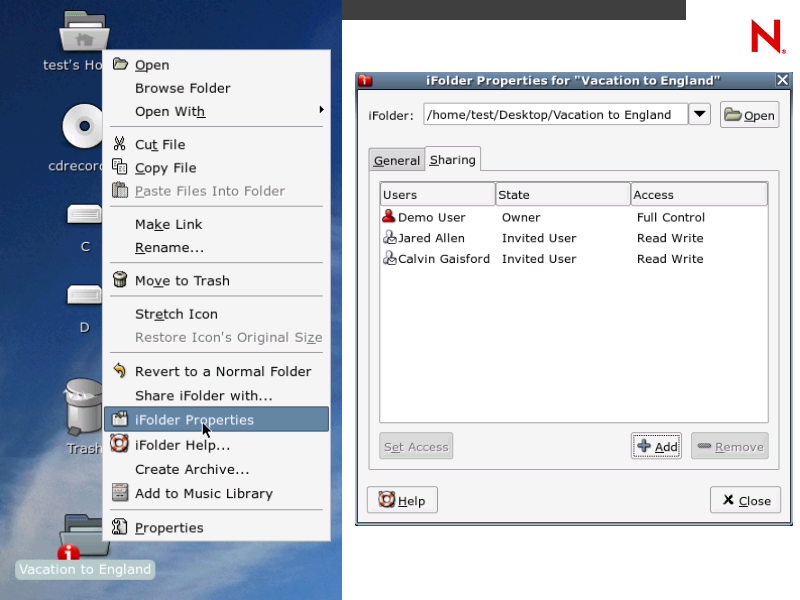This screenshot has height=600, width=800.
Task: Select the C drive icon on desktop
Action: [85, 215]
